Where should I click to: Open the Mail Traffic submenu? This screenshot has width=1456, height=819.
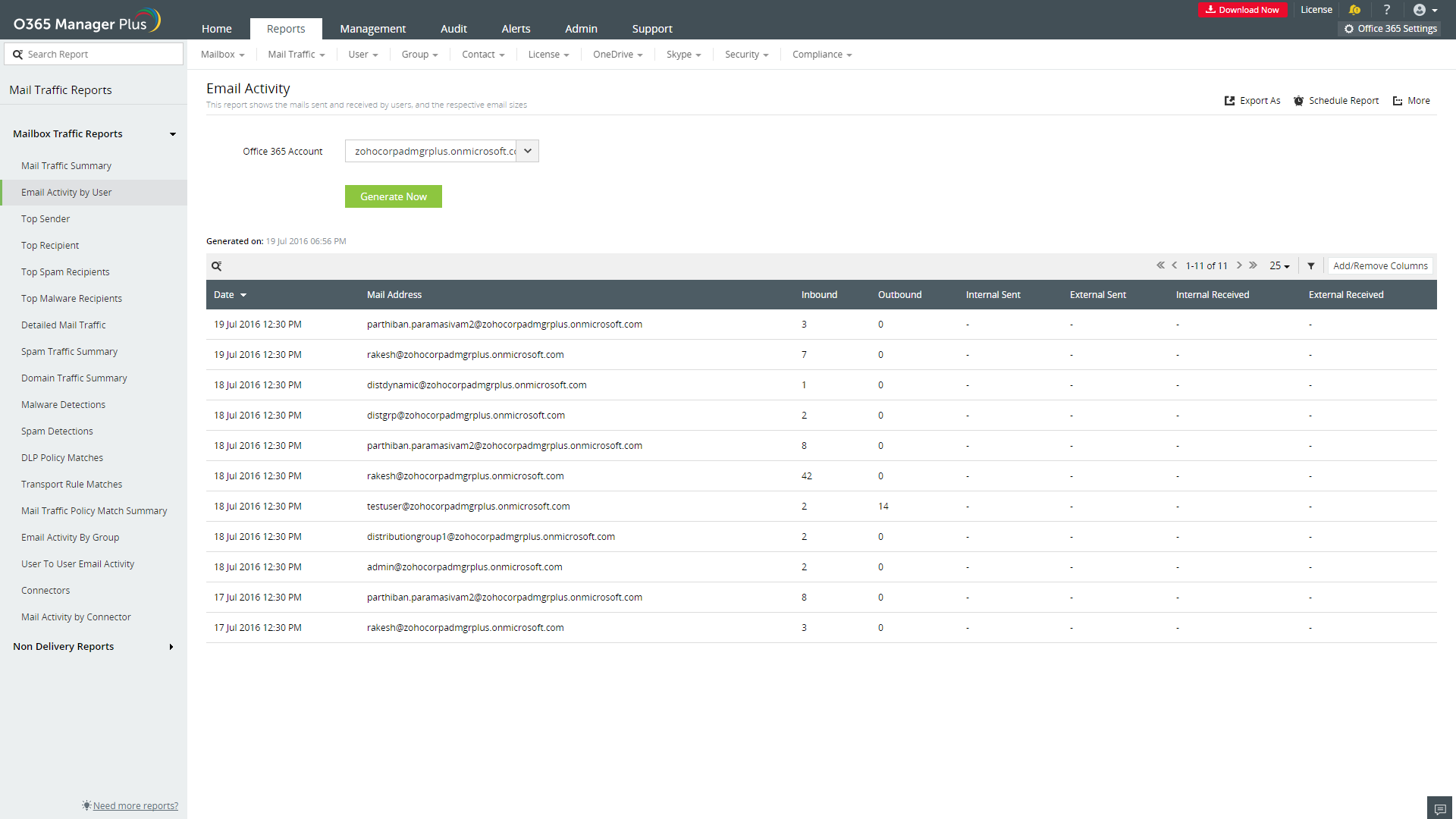(296, 55)
